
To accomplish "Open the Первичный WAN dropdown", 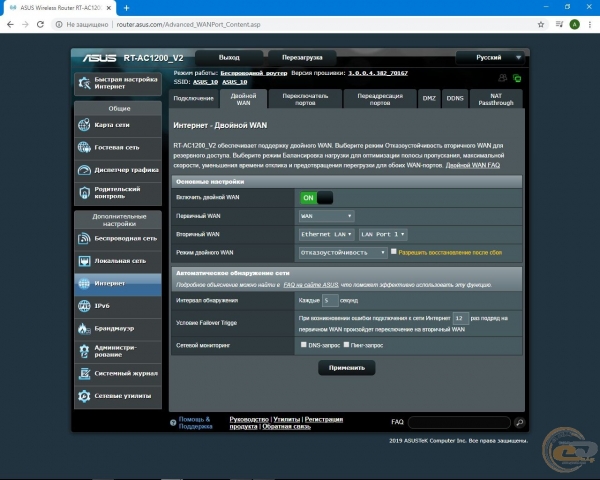I will pyautogui.click(x=326, y=216).
